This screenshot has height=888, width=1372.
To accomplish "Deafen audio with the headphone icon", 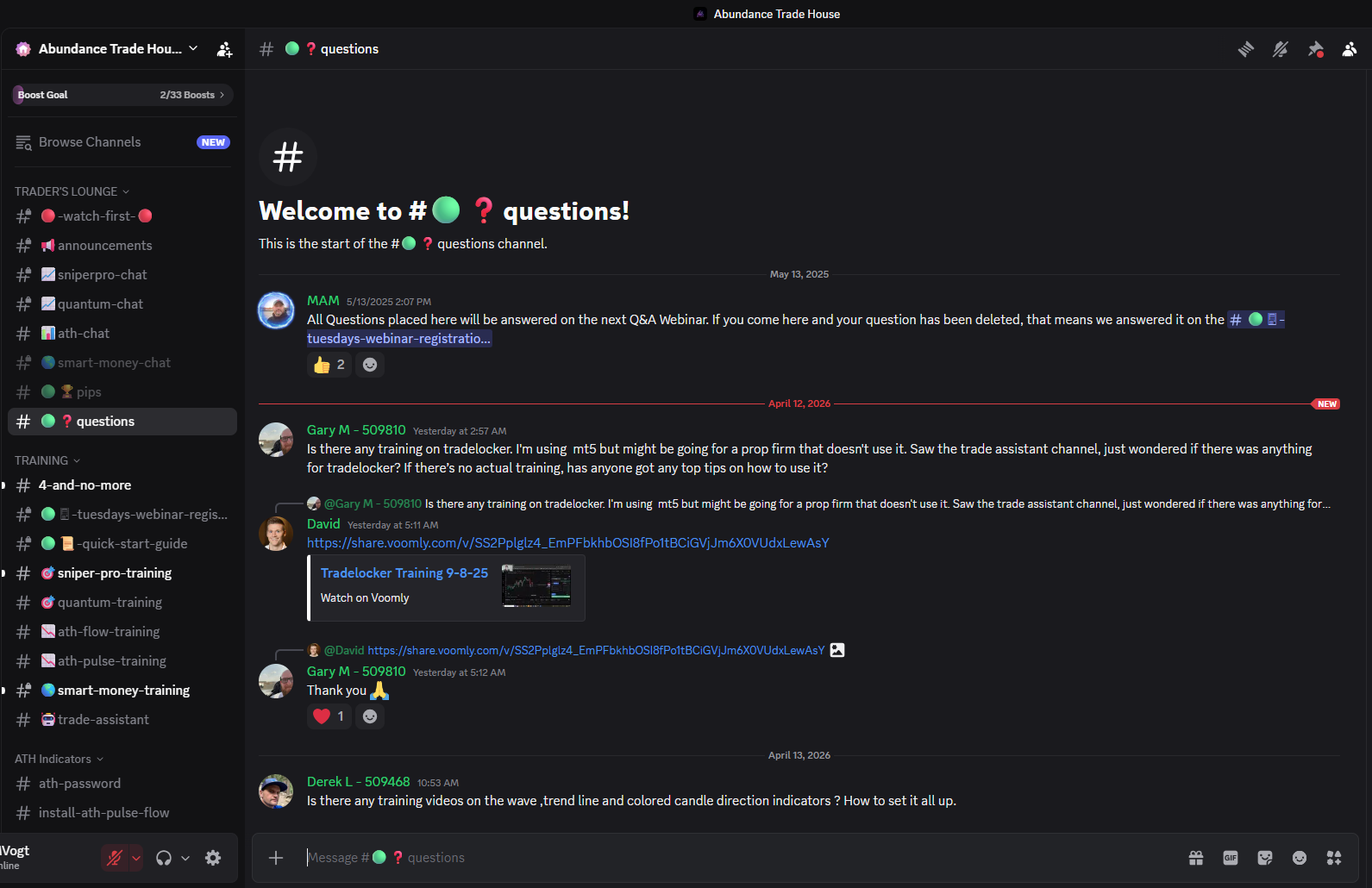I will click(164, 858).
